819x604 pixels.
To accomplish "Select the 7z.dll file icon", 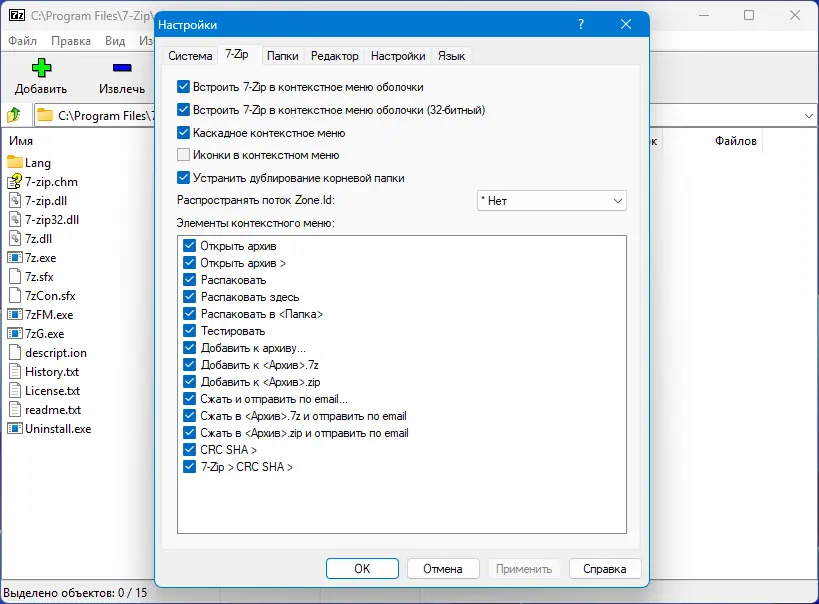I will click(15, 238).
